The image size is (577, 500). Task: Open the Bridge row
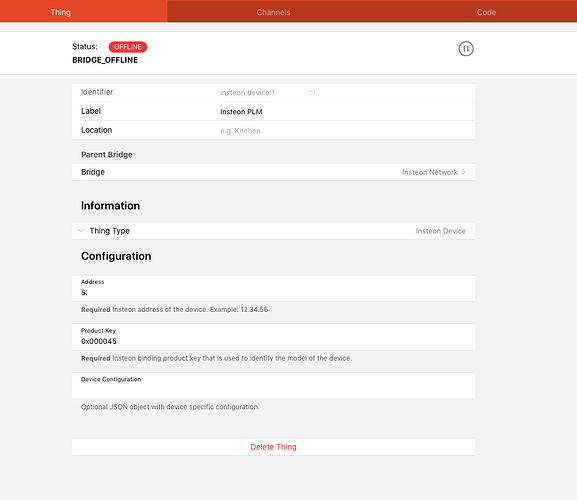pyautogui.click(x=273, y=172)
